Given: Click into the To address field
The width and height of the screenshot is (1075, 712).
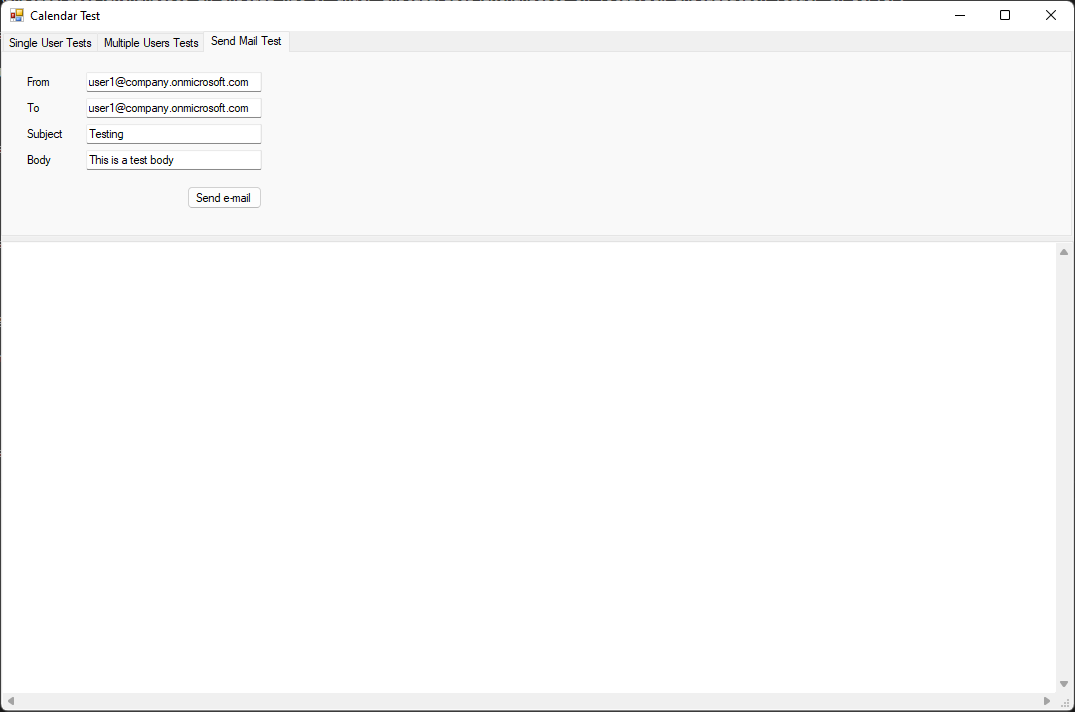Looking at the screenshot, I should pyautogui.click(x=173, y=108).
